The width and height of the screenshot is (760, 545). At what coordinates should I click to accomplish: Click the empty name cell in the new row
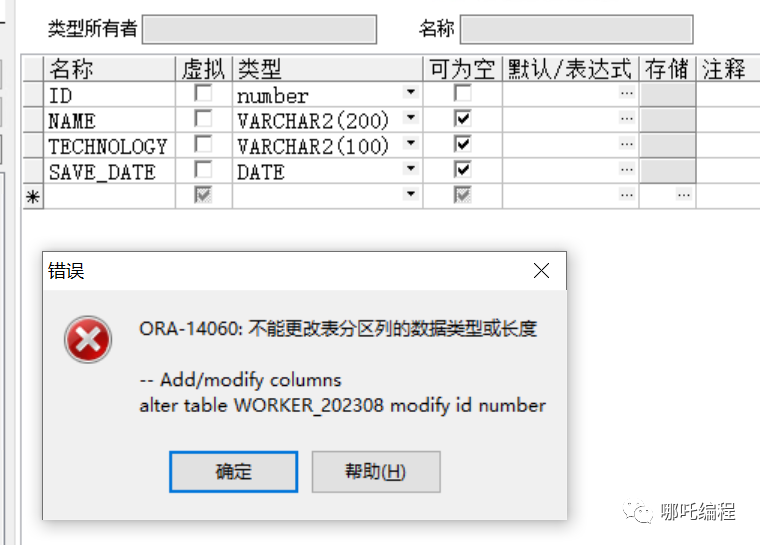[x=110, y=197]
